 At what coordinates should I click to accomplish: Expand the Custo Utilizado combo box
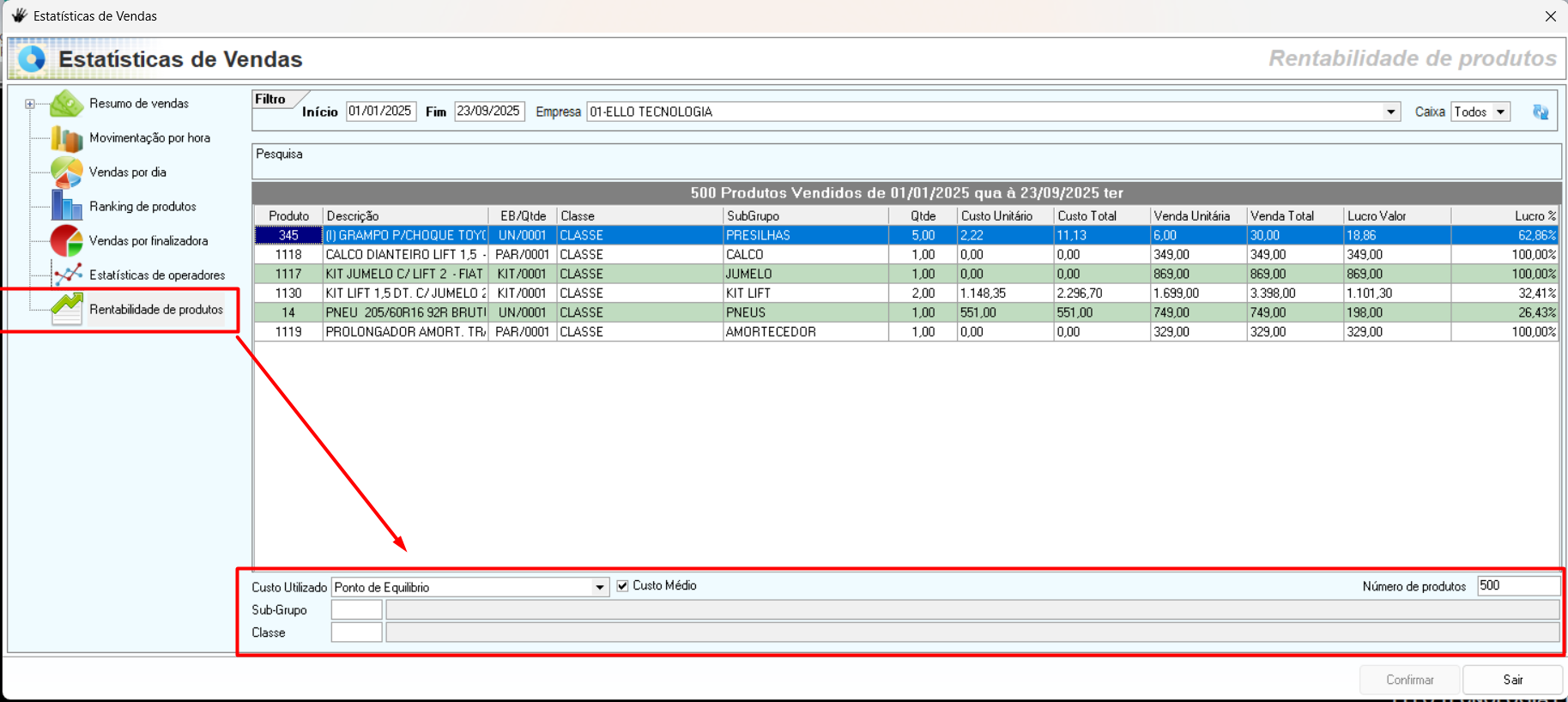tap(600, 588)
